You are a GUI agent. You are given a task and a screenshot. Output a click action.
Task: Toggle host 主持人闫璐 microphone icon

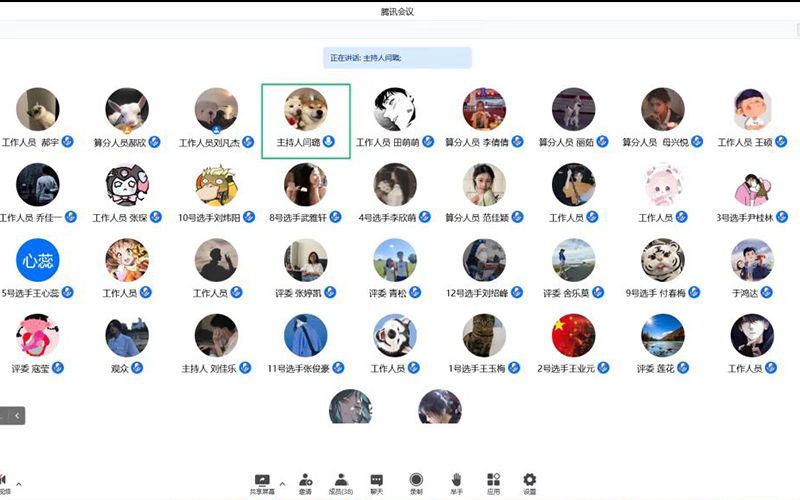(329, 142)
